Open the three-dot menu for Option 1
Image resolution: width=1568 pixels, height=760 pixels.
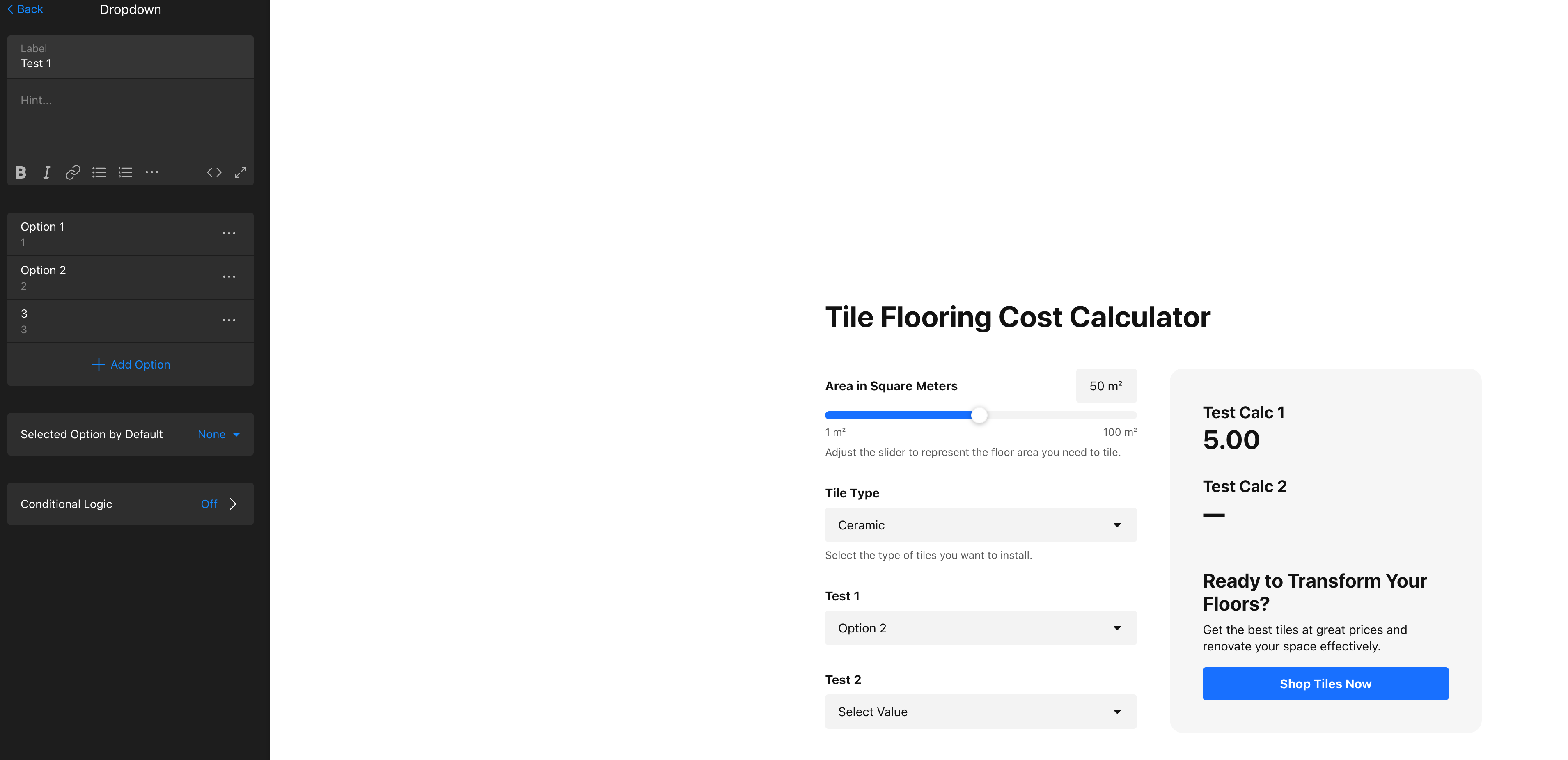coord(229,233)
